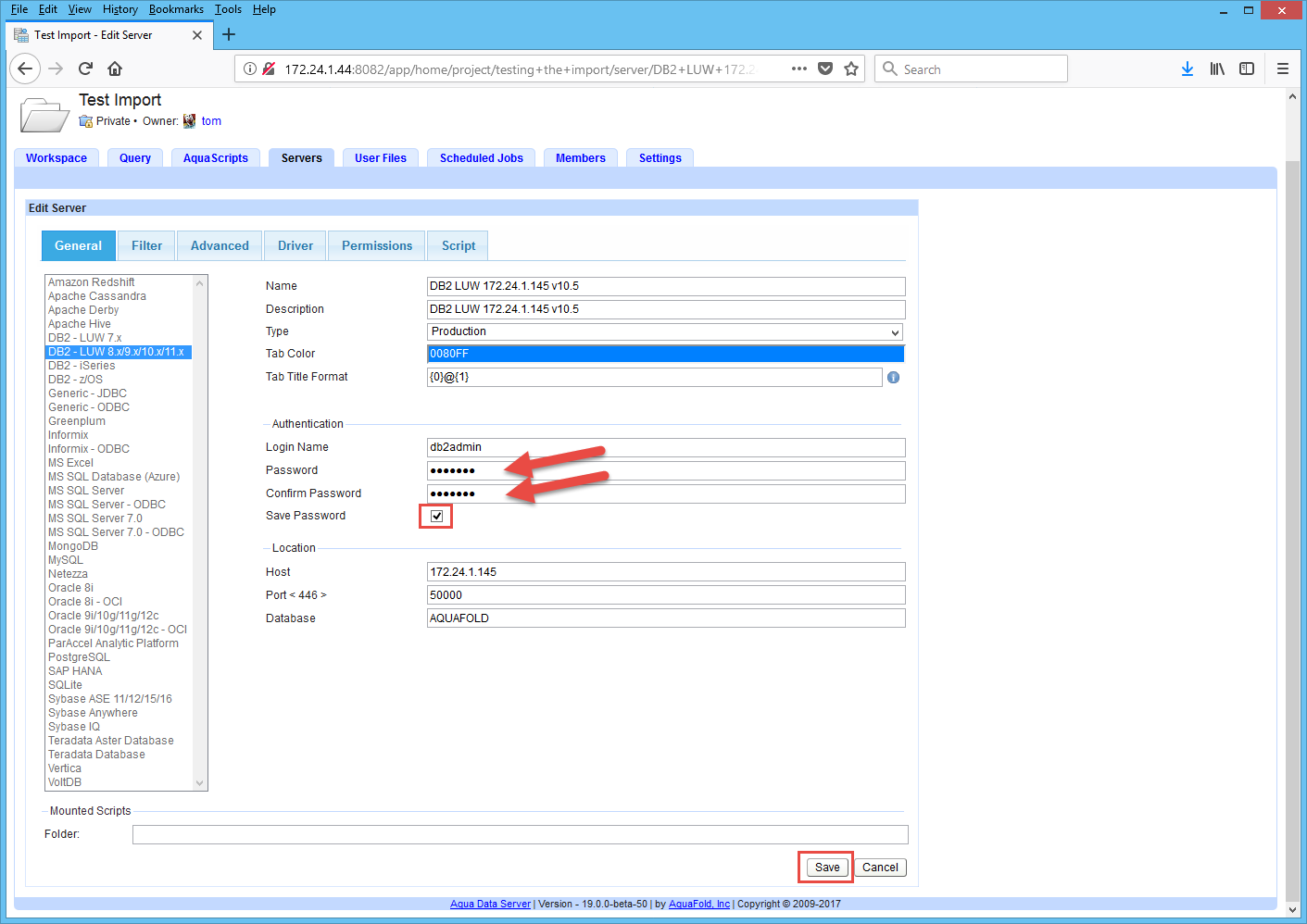Open the History menu
The width and height of the screenshot is (1307, 924).
tap(120, 9)
